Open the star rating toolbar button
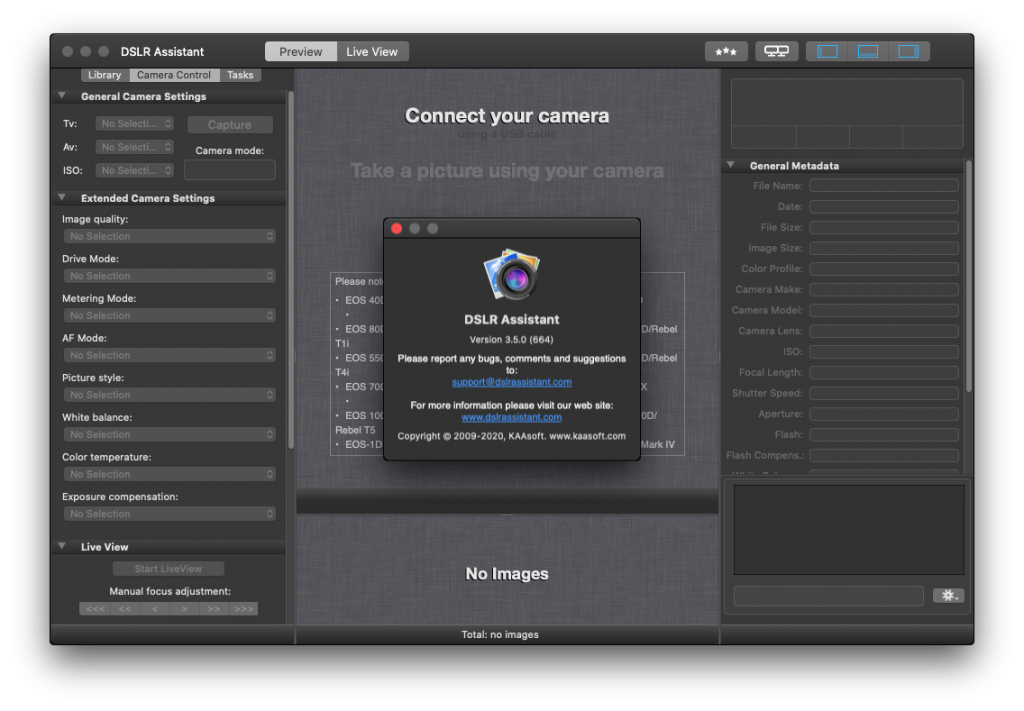 coord(726,52)
